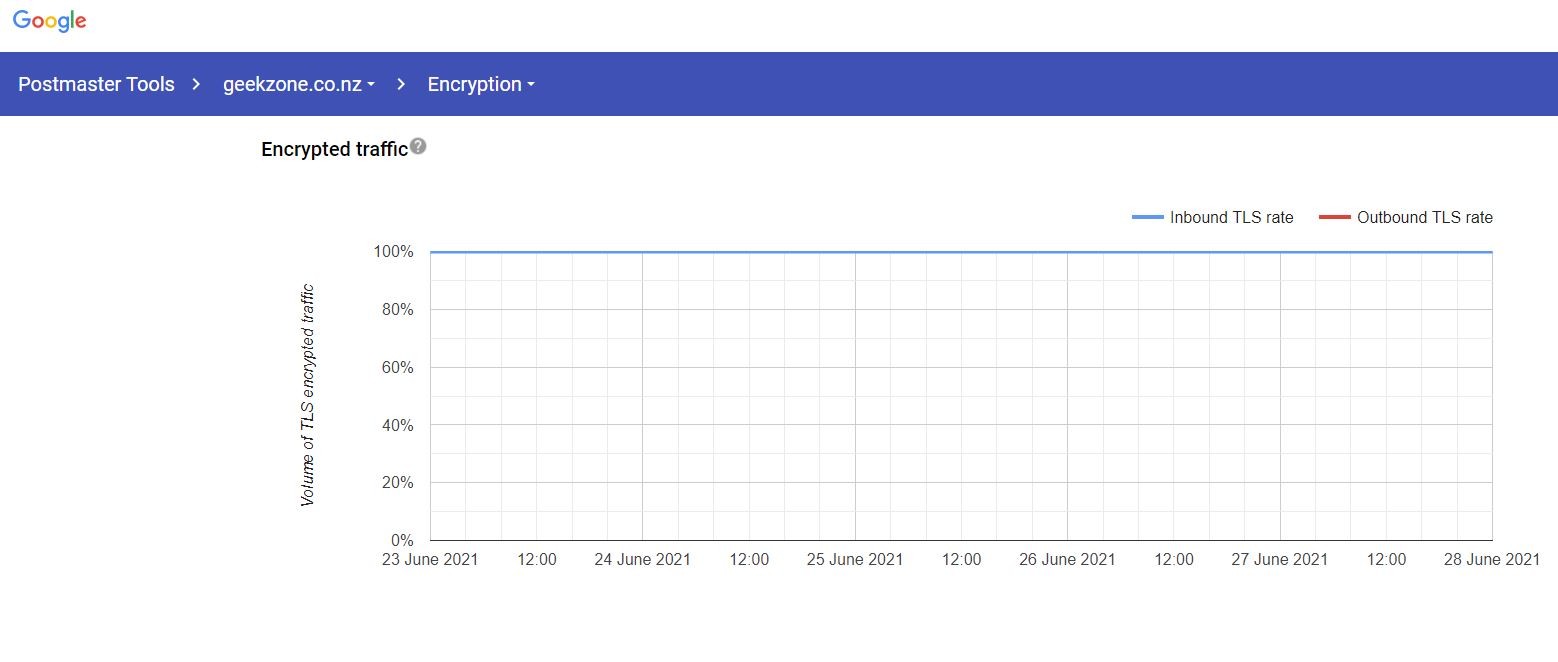Select the 27 June 2021 axis label
The height and width of the screenshot is (662, 1558).
[x=1279, y=559]
